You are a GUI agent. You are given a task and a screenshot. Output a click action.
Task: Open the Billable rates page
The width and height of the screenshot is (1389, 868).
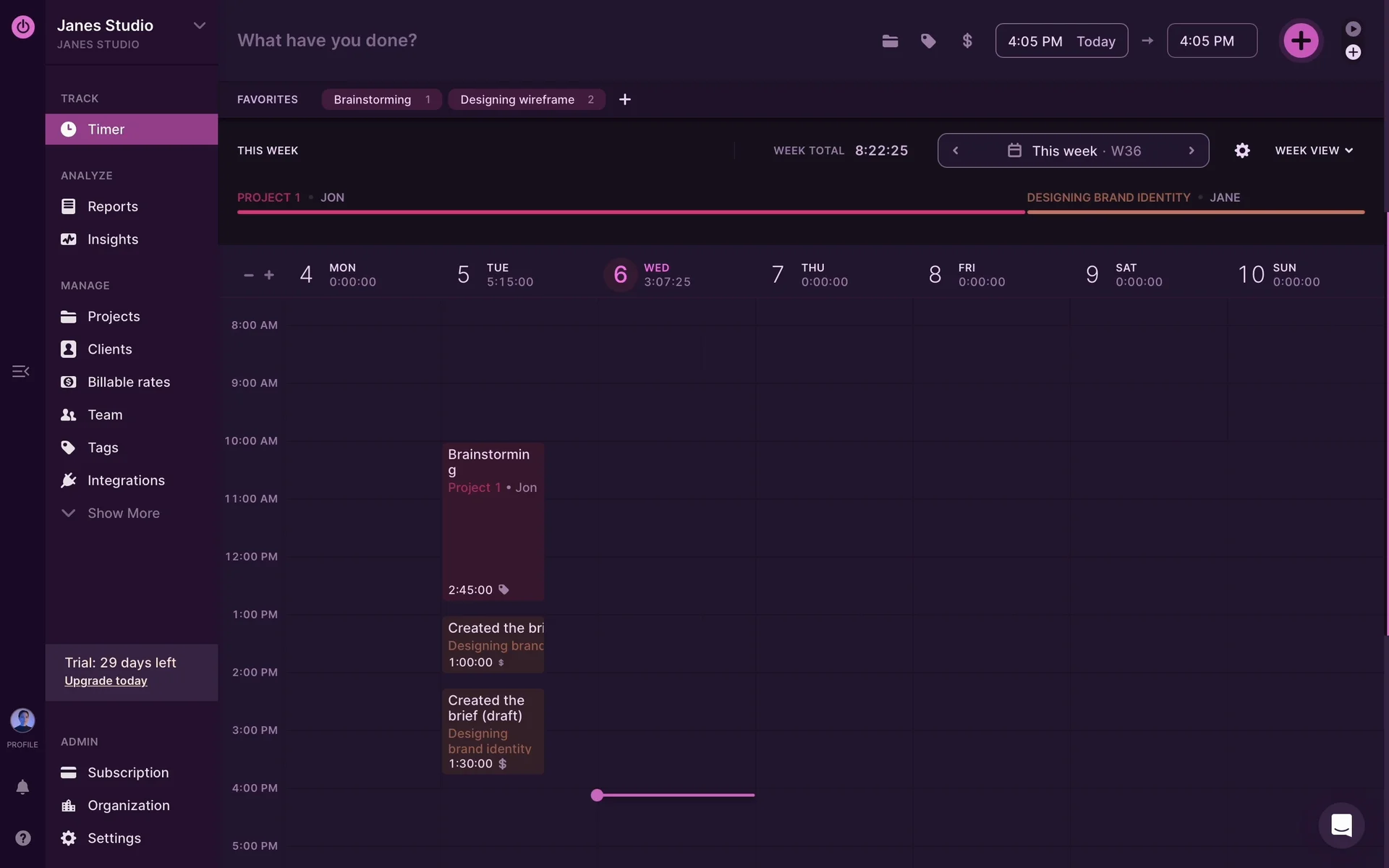(128, 382)
